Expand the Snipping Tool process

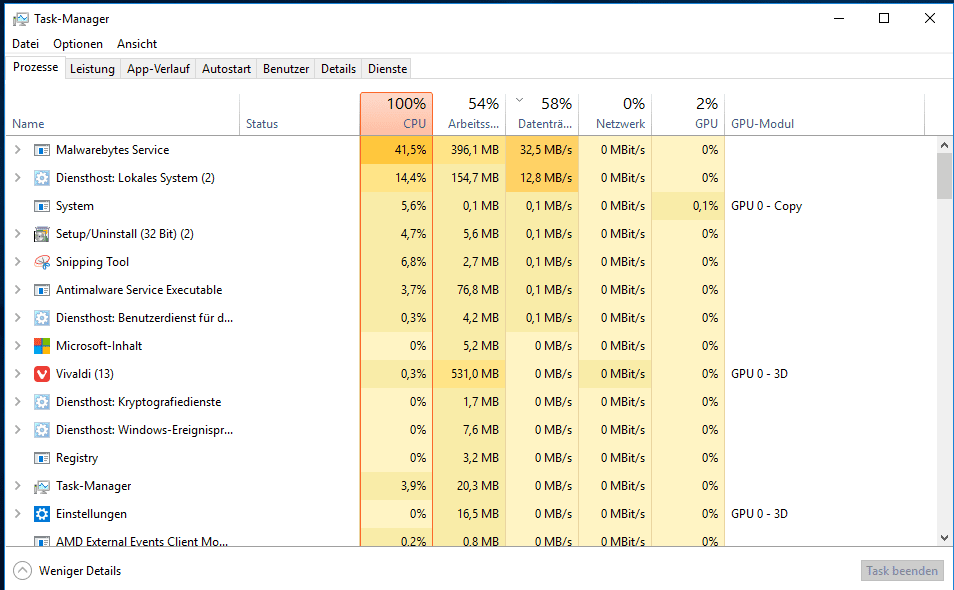click(x=18, y=262)
